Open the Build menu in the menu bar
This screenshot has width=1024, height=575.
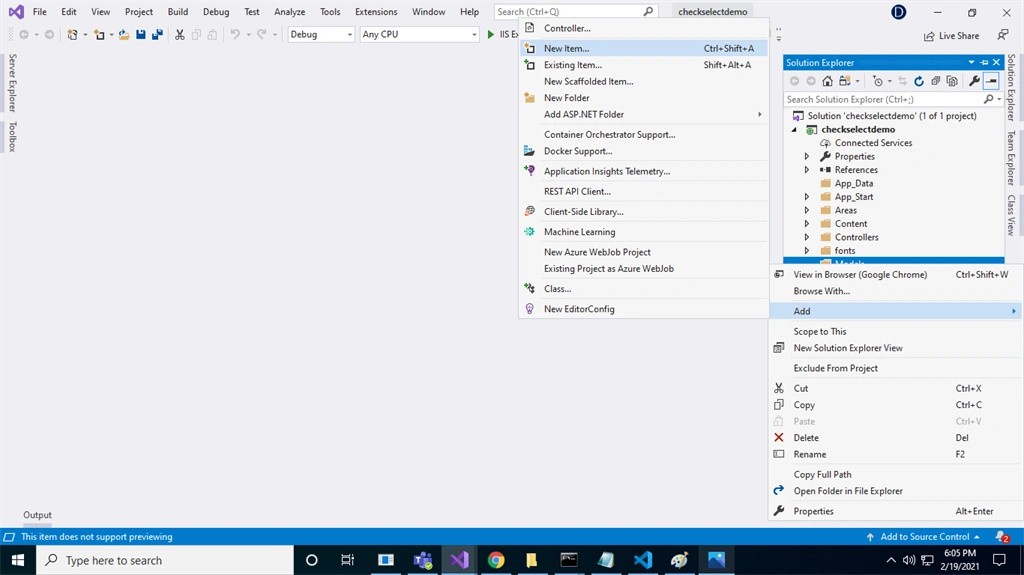(x=178, y=12)
